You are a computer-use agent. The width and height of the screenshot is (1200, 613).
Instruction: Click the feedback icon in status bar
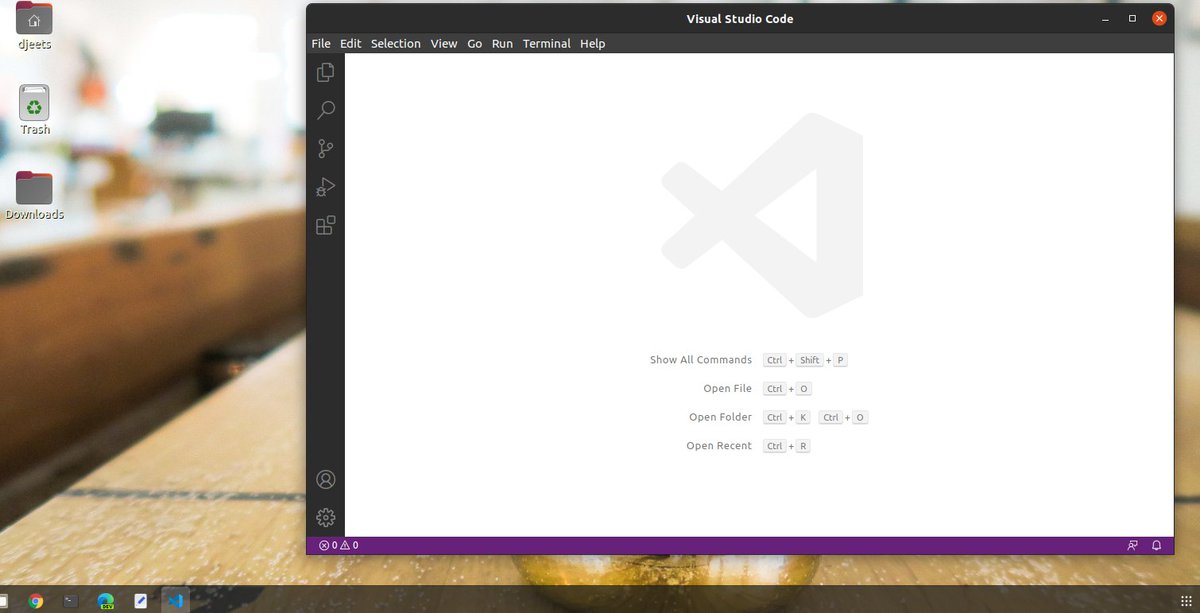coord(1132,546)
